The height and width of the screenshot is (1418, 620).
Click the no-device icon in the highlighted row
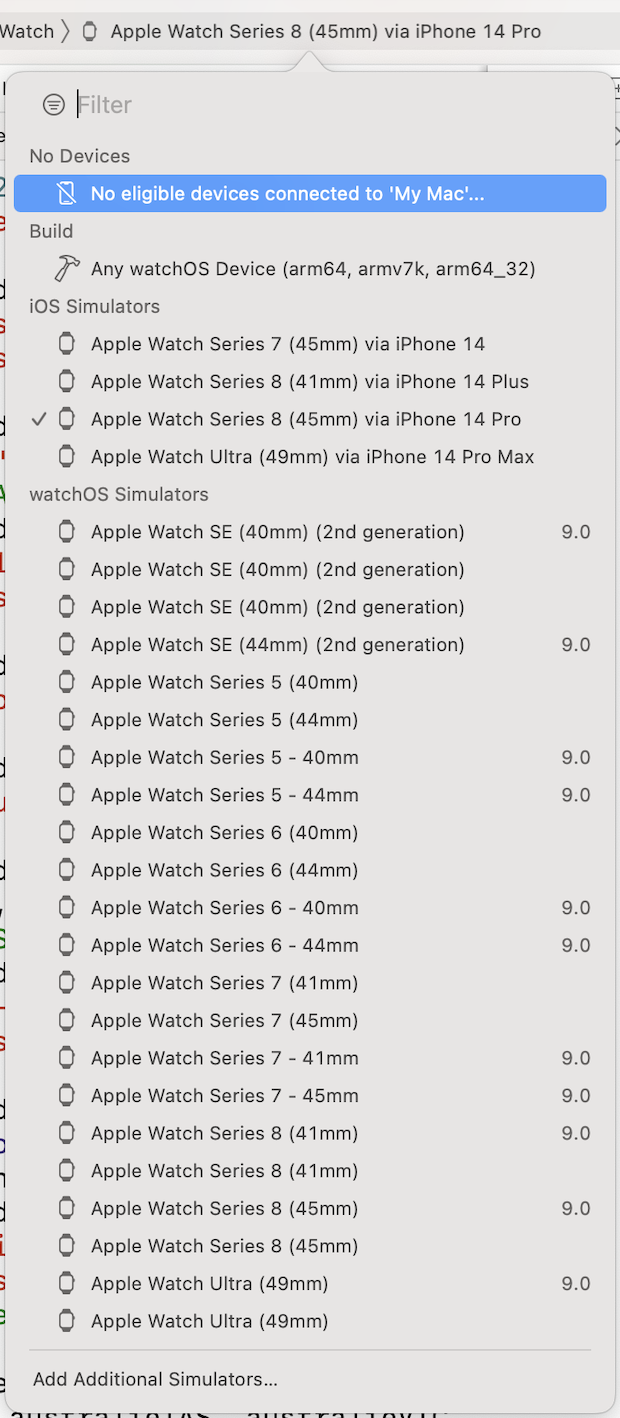(x=66, y=193)
